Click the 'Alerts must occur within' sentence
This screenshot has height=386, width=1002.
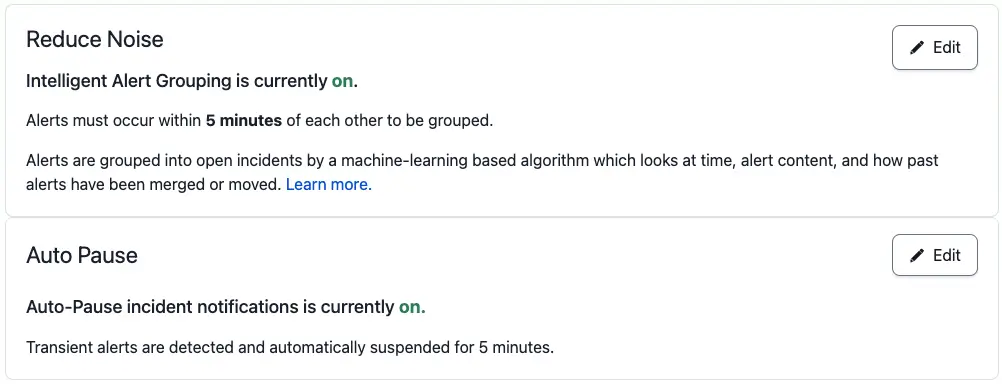(259, 121)
